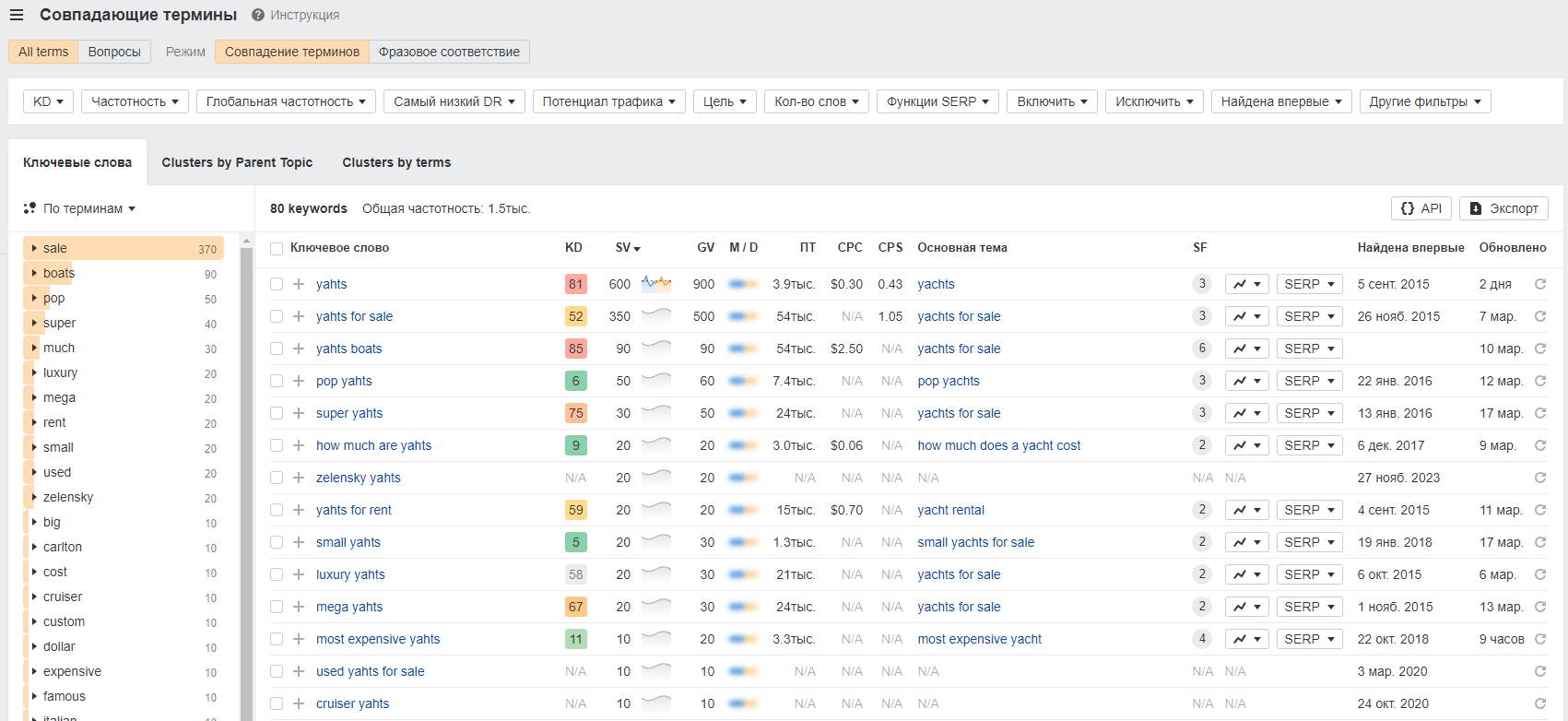Viewport: 1568px width, 721px height.
Task: Add luxury yahts with plus icon
Action: (x=299, y=574)
